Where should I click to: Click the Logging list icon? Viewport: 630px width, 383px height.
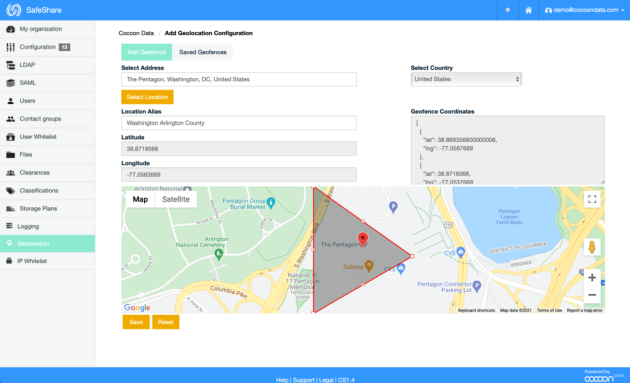[9, 226]
